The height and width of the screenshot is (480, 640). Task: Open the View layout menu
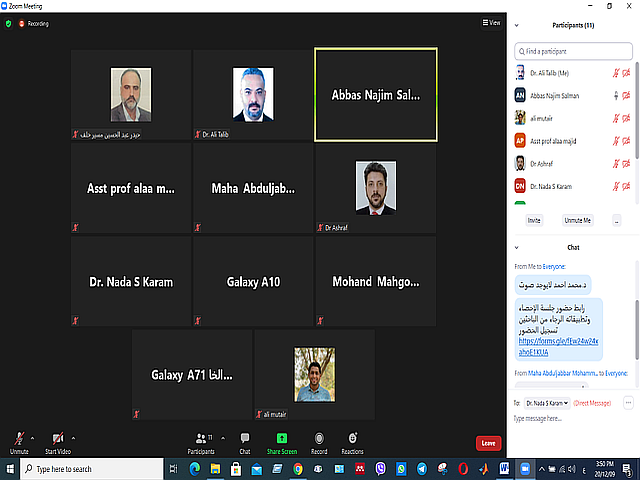coord(490,22)
